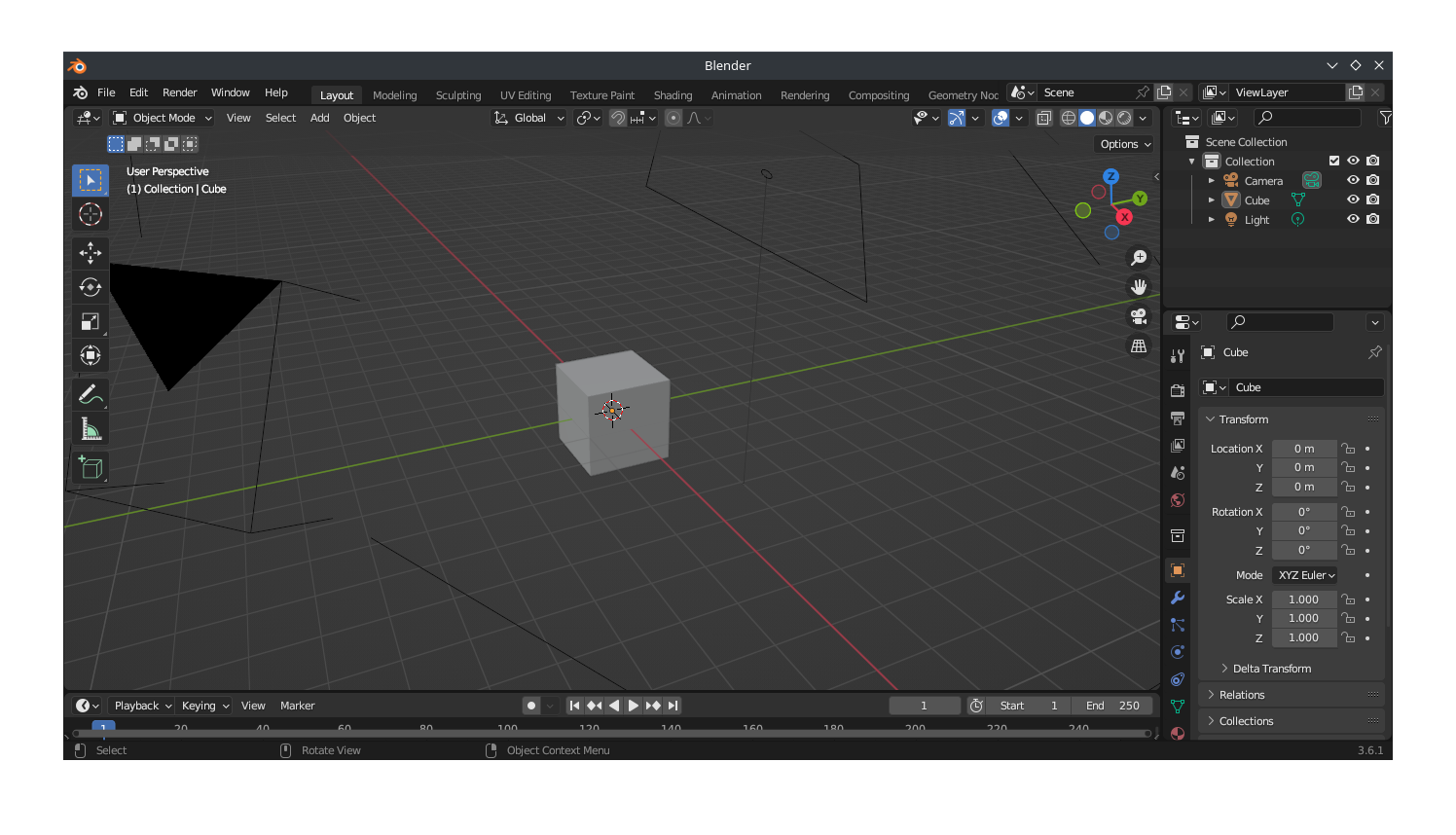Open the XYZ Euler rotation mode dropdown

(1305, 575)
